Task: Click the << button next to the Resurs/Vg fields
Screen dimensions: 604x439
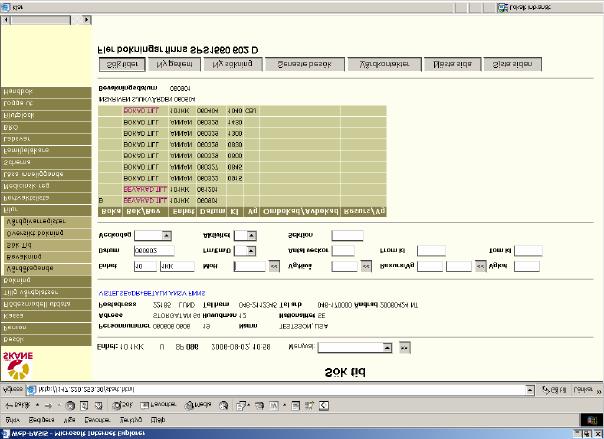Action: (x=481, y=266)
